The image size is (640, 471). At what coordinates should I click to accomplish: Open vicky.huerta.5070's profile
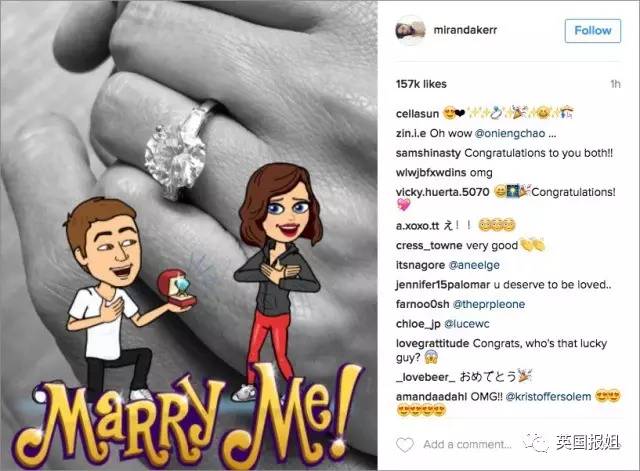click(x=442, y=192)
